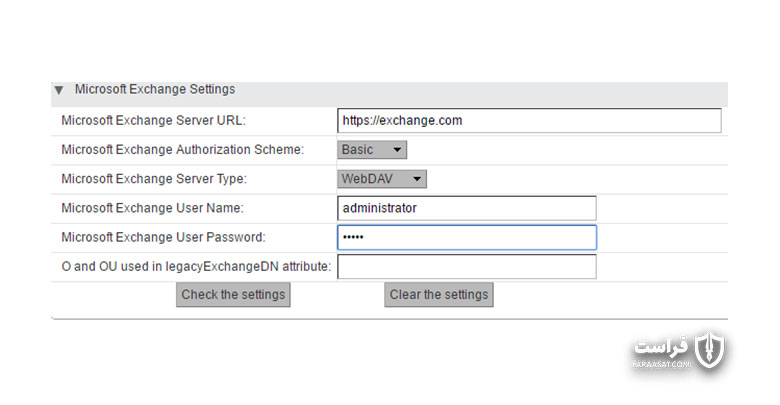Click the Exchange User Name field
The height and width of the screenshot is (405, 780).
[467, 208]
